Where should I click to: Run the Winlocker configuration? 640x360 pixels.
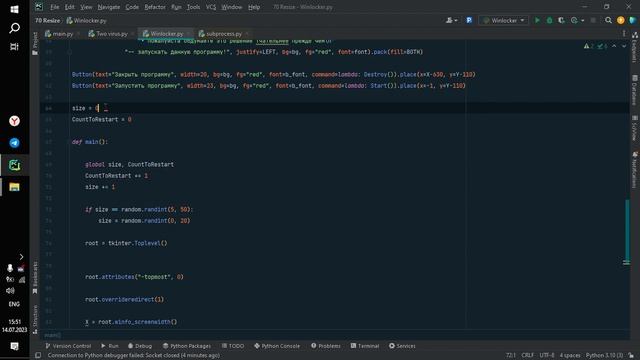(537, 20)
